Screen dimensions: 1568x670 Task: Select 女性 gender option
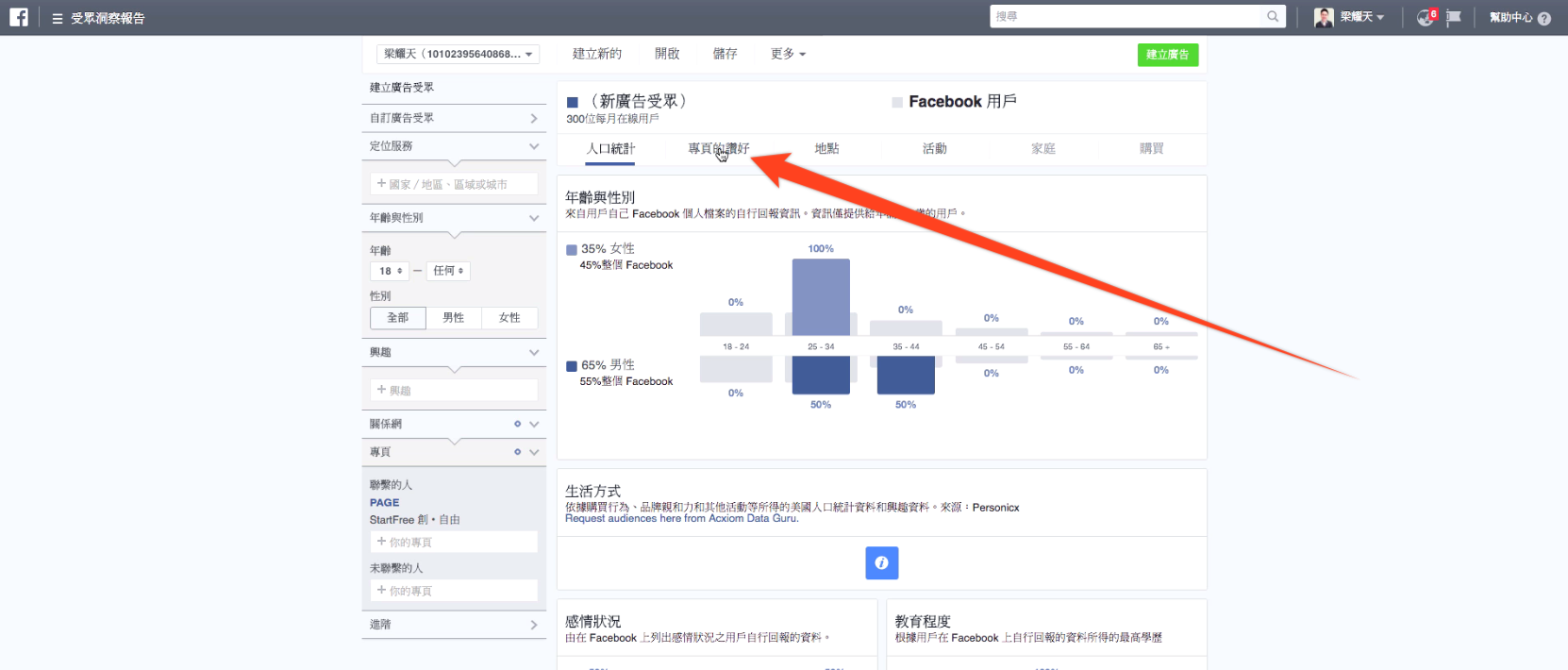click(509, 318)
